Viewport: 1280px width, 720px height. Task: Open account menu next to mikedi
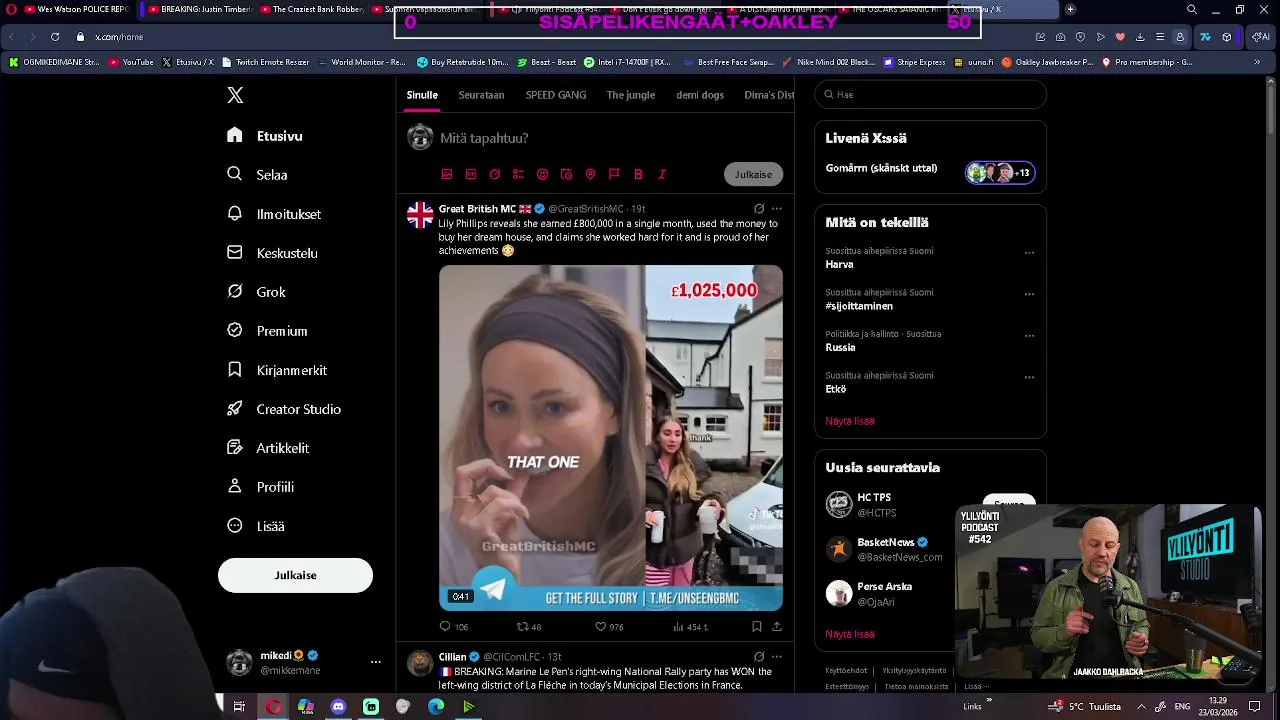tap(376, 662)
